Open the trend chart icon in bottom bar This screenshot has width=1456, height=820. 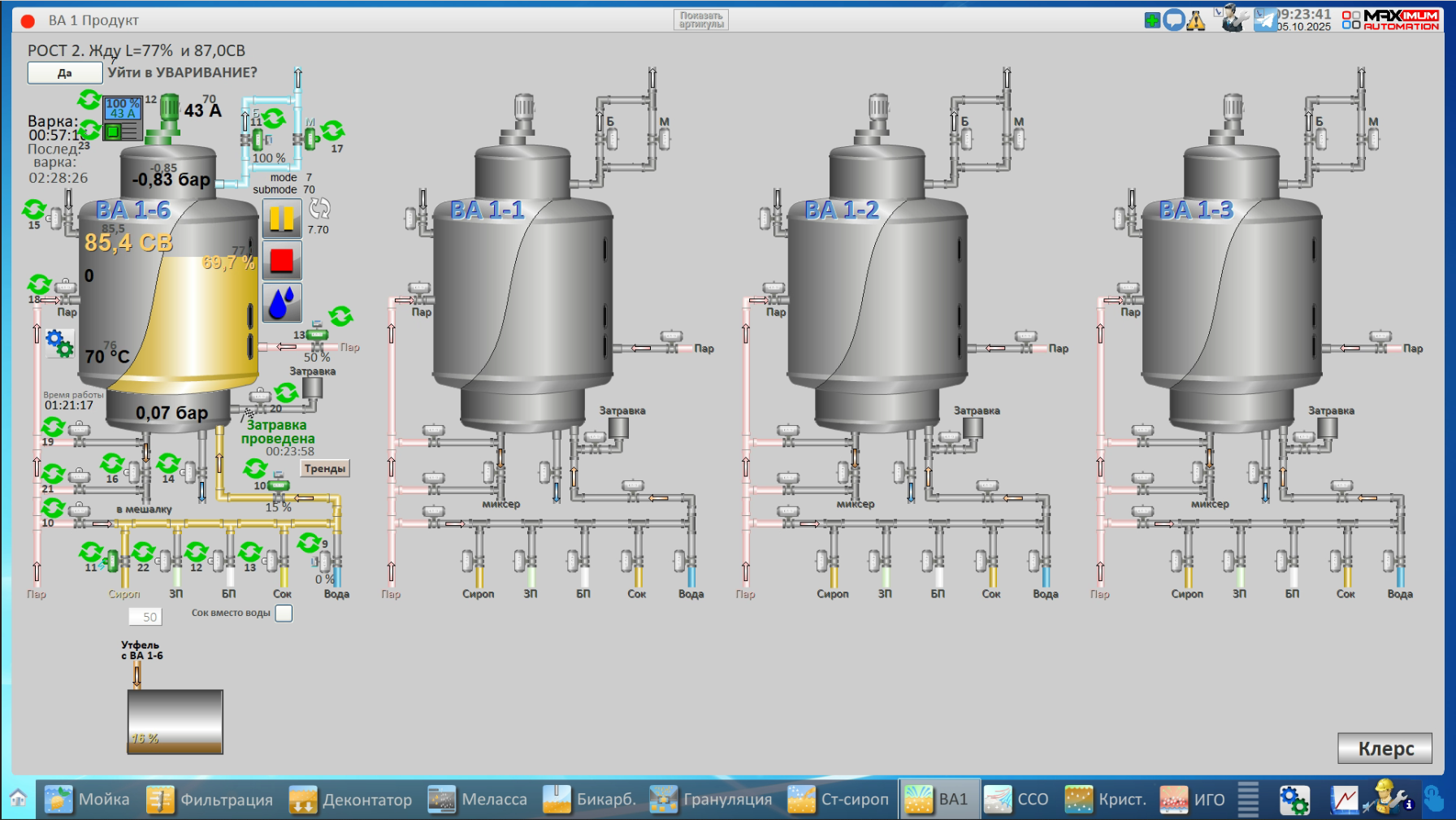click(1344, 800)
